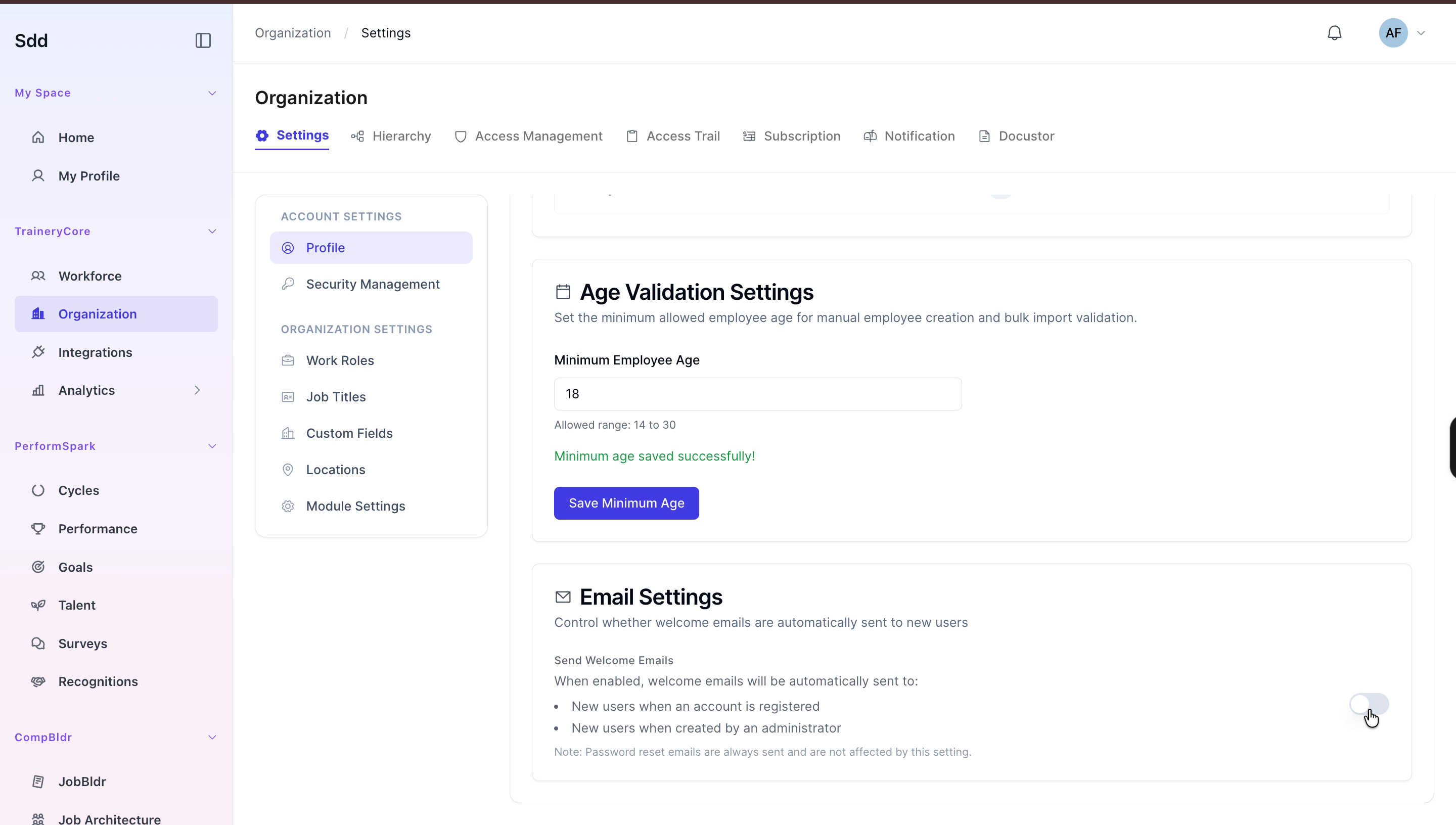Open Integrations plug icon in sidebar

point(38,352)
